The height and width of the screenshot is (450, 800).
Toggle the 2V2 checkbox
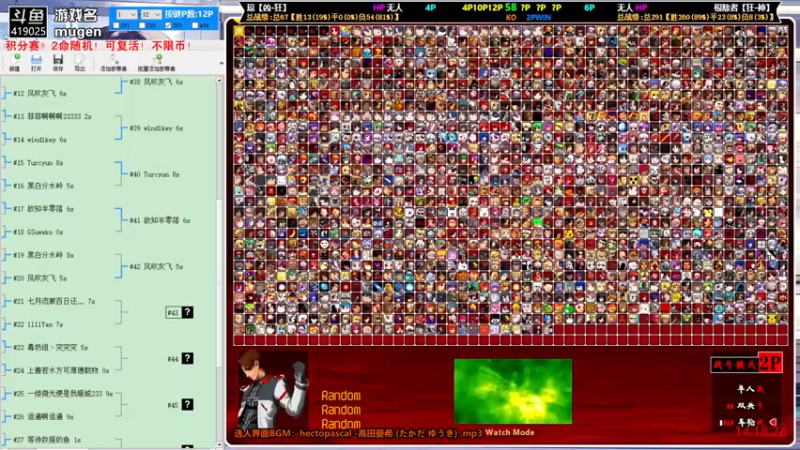coord(142,25)
